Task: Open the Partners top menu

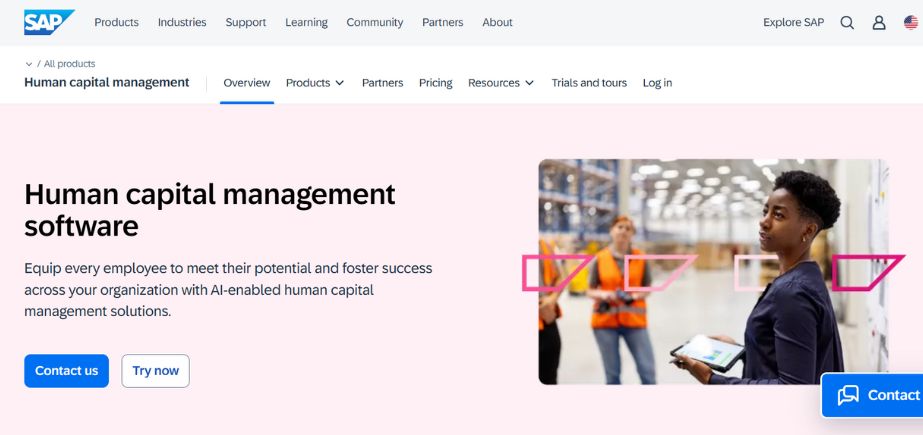Action: pyautogui.click(x=443, y=22)
